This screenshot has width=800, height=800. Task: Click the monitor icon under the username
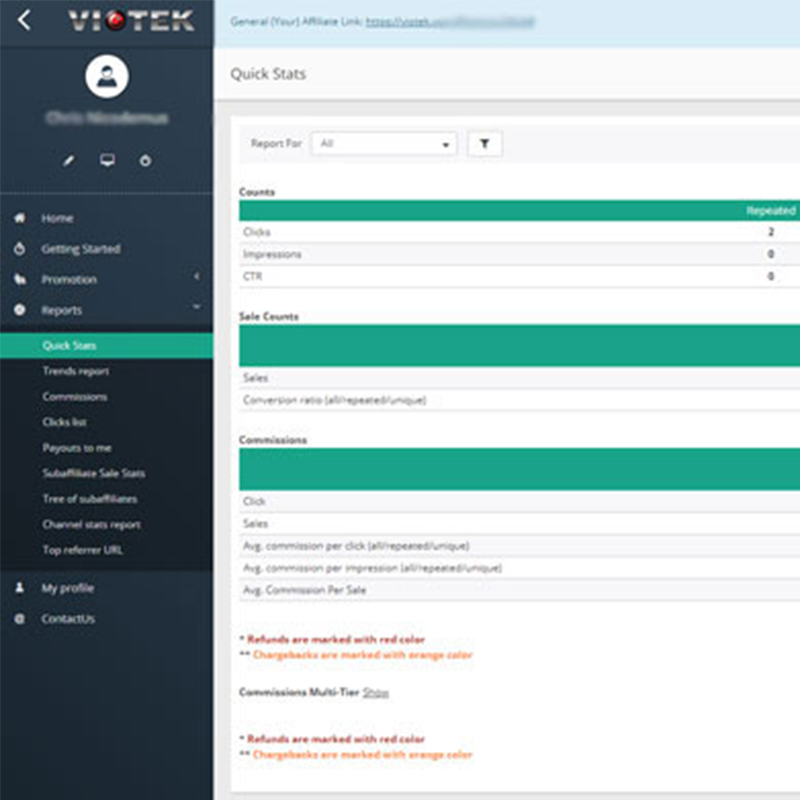[x=107, y=161]
